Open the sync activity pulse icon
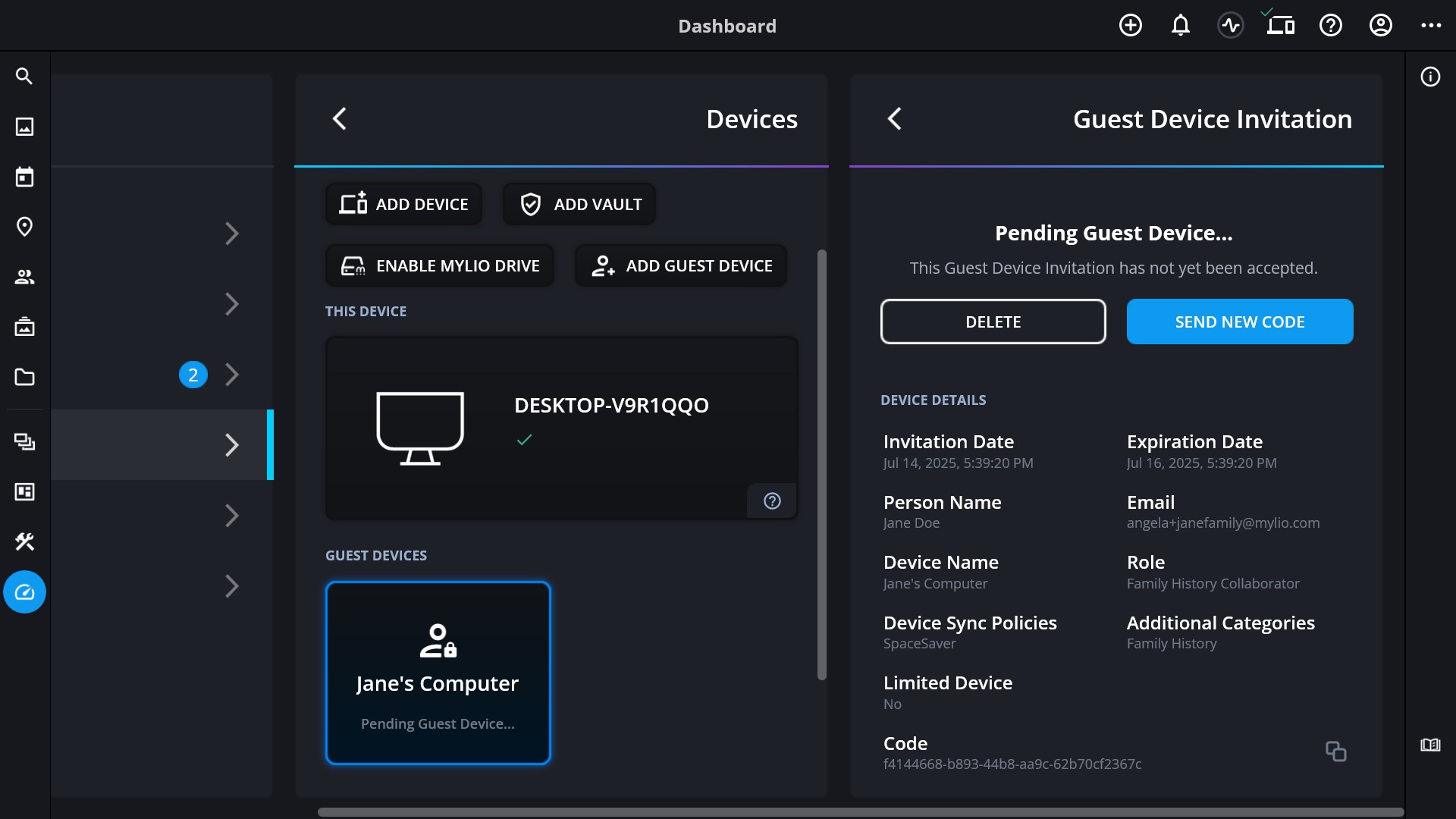The height and width of the screenshot is (819, 1456). 1230,26
